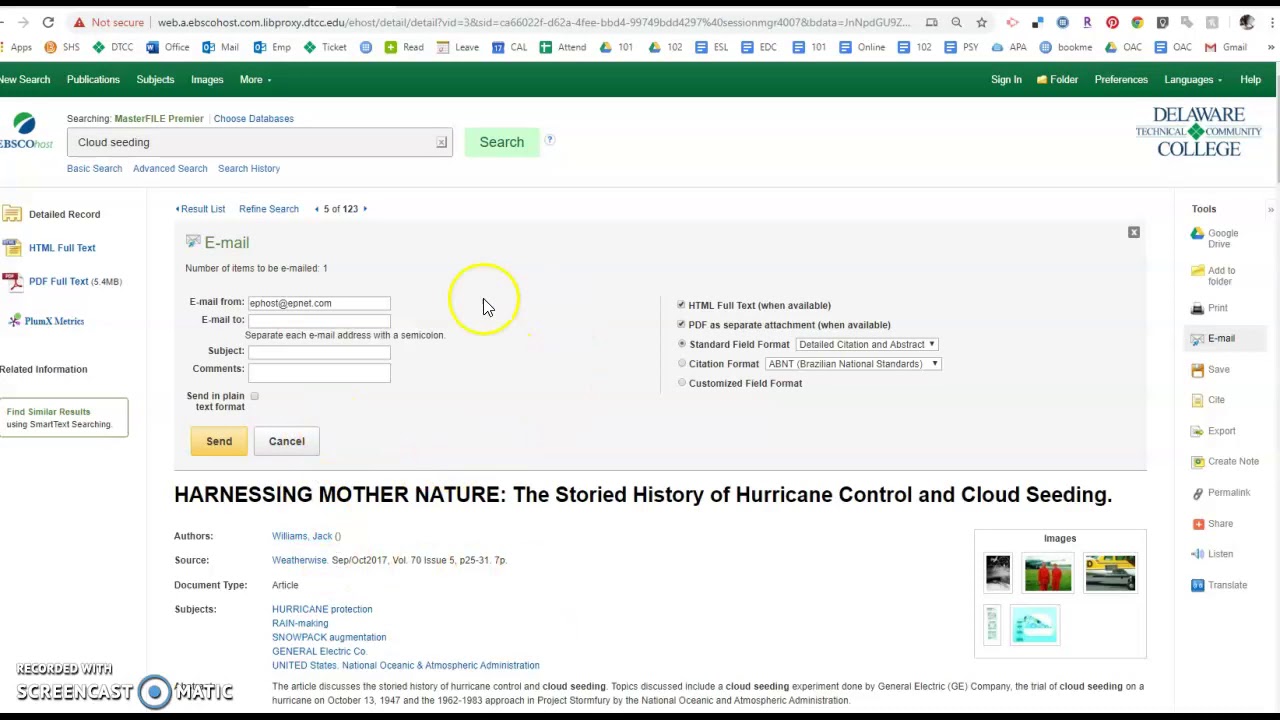The height and width of the screenshot is (720, 1280).
Task: Select Citation Format radio button
Action: click(x=682, y=363)
